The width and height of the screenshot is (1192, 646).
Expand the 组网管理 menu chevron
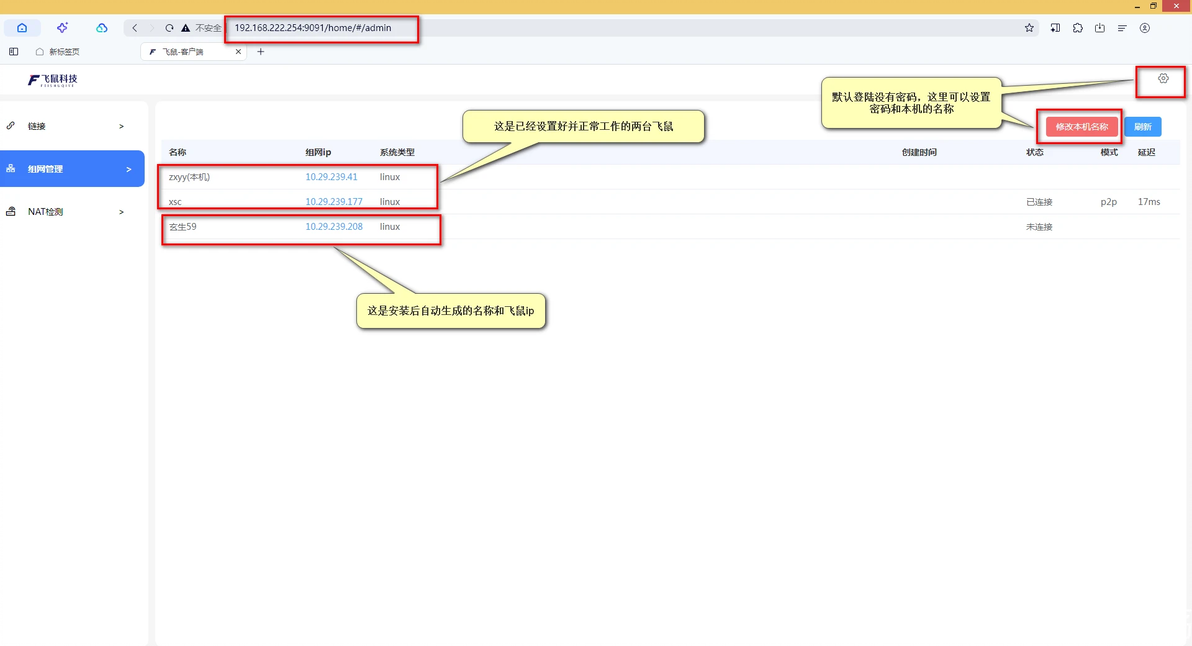pos(128,169)
